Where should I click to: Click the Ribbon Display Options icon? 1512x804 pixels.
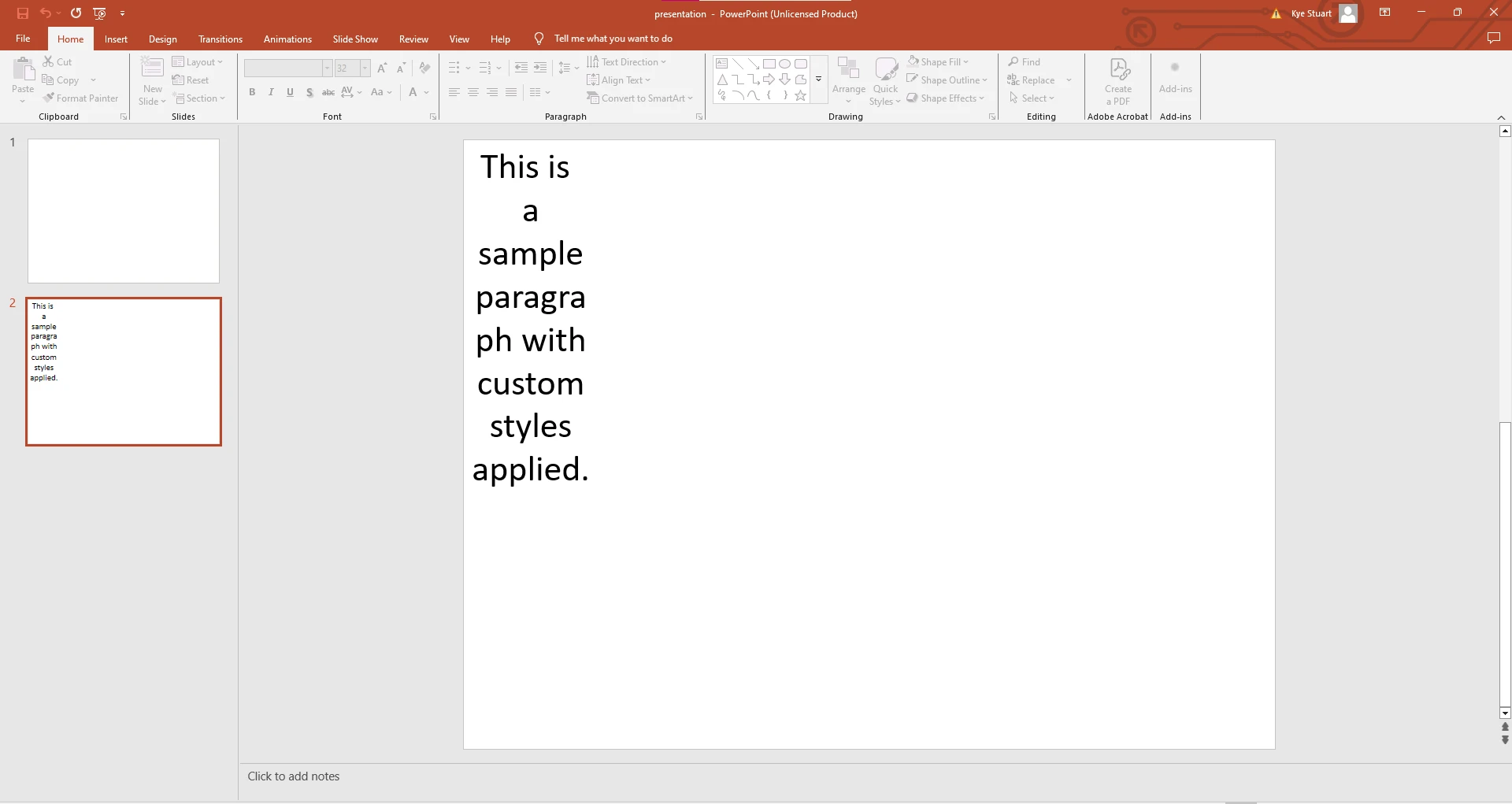coord(1384,13)
